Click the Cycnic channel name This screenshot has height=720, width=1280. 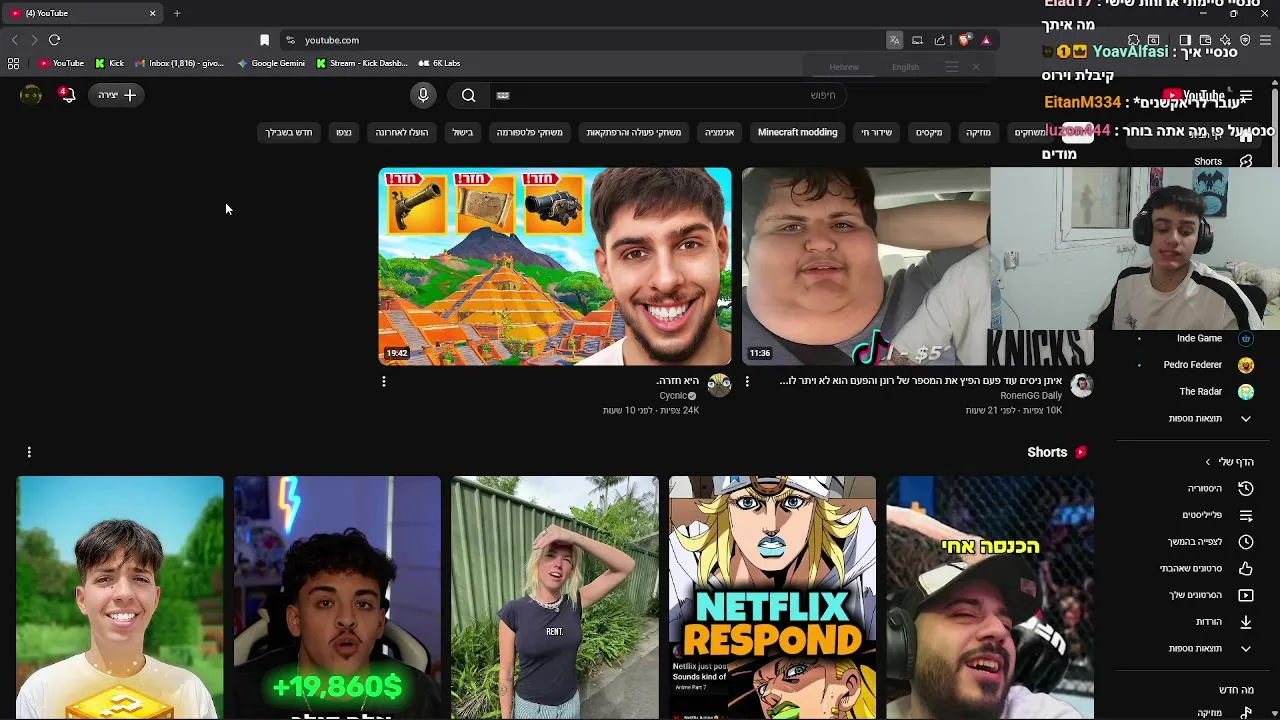pos(673,396)
